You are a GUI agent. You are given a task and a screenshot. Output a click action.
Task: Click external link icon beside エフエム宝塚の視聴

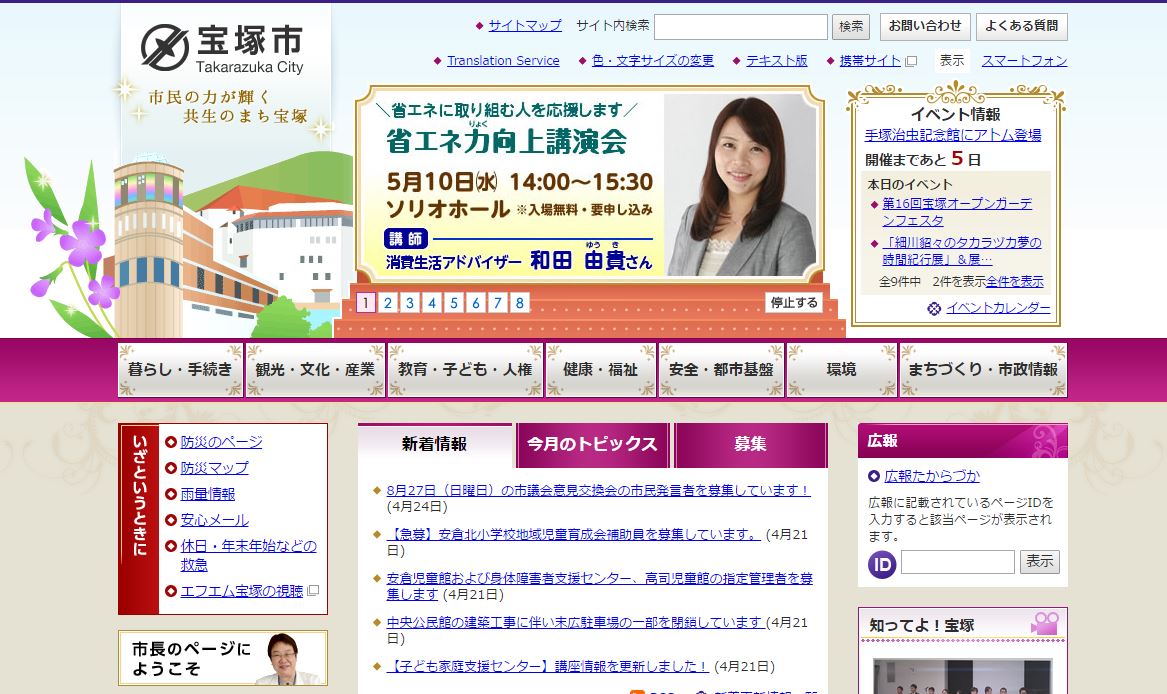click(x=313, y=591)
